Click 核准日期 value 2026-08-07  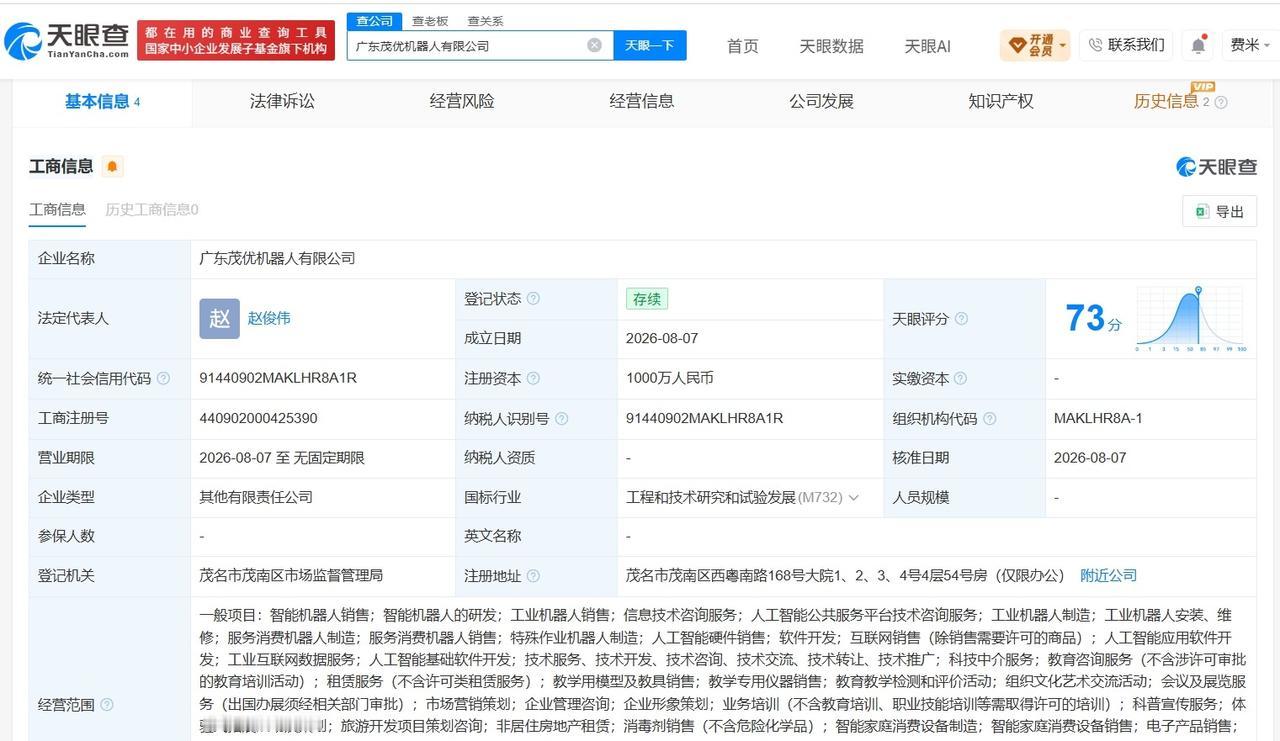click(1090, 458)
